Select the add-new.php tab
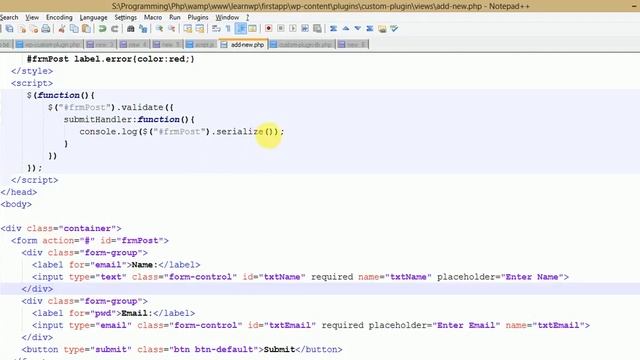 tap(243, 44)
